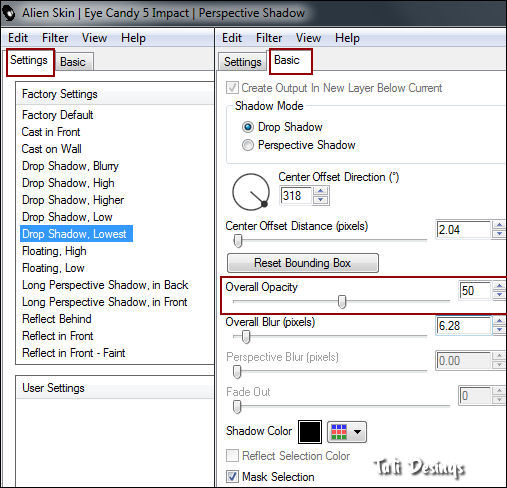Click Factory Settings list header
507x488 pixels.
(x=115, y=94)
